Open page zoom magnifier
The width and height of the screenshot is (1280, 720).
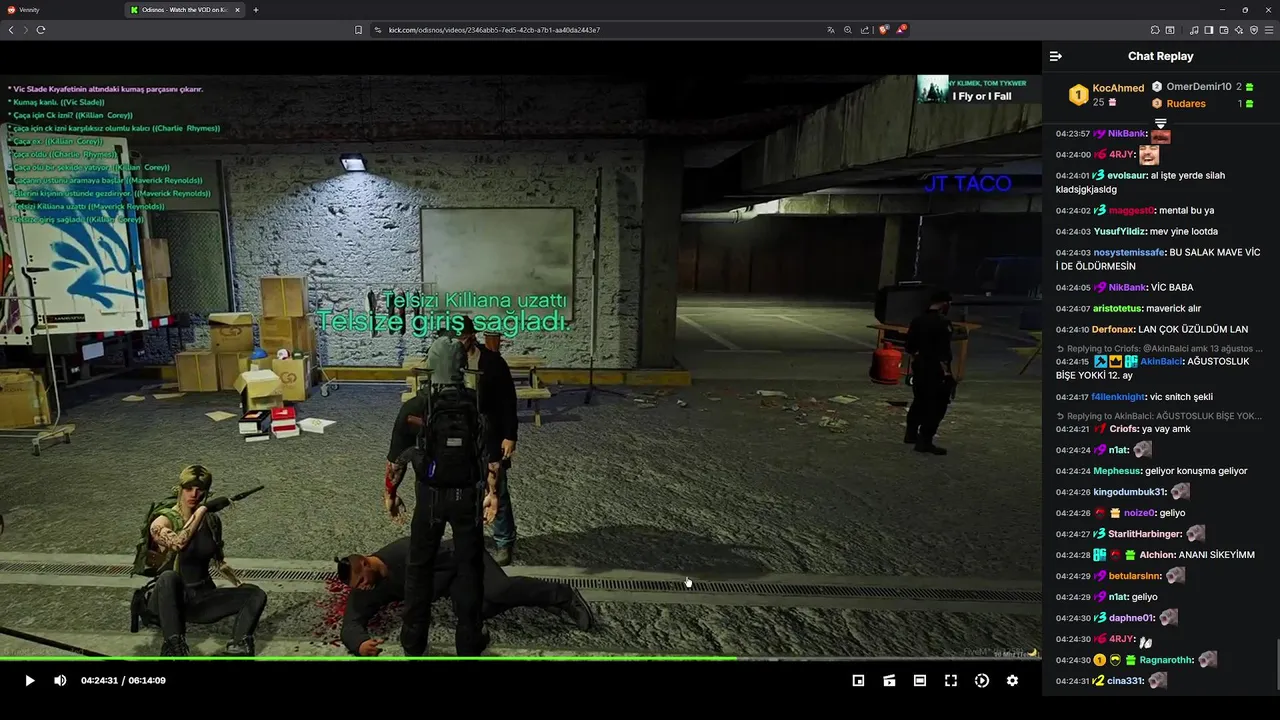click(x=848, y=30)
